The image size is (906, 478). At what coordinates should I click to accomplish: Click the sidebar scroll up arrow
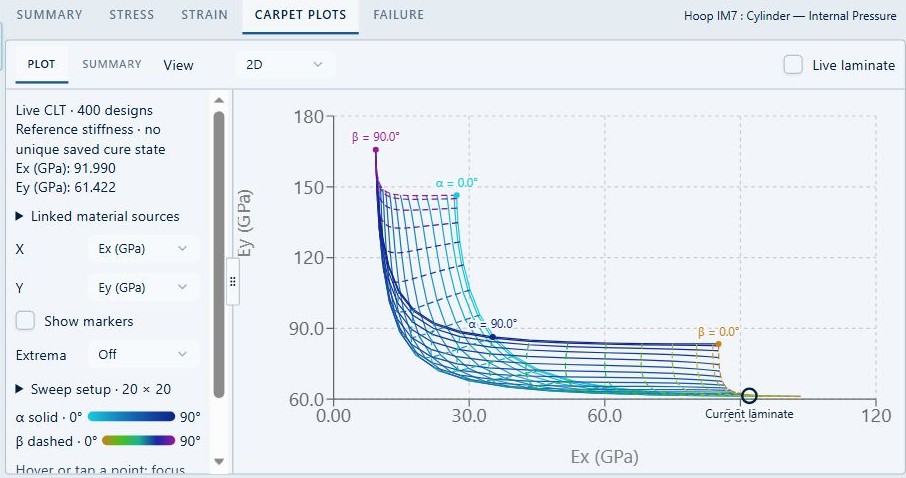[219, 100]
